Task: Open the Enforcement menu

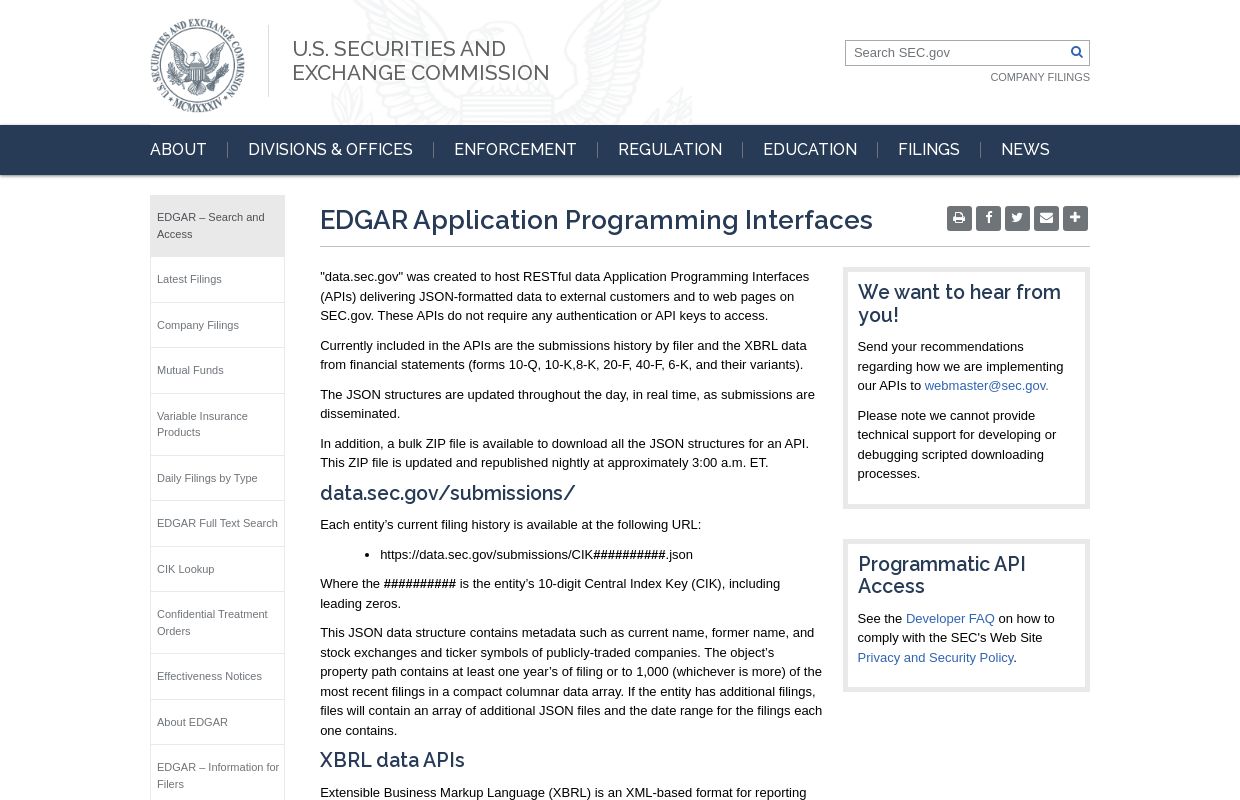Action: click(x=515, y=150)
